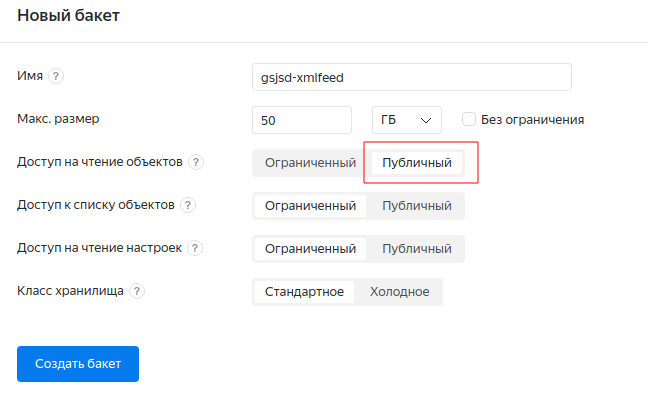Click help icon beside Доступ на чтение настроек
This screenshot has width=648, height=403.
coord(196,248)
